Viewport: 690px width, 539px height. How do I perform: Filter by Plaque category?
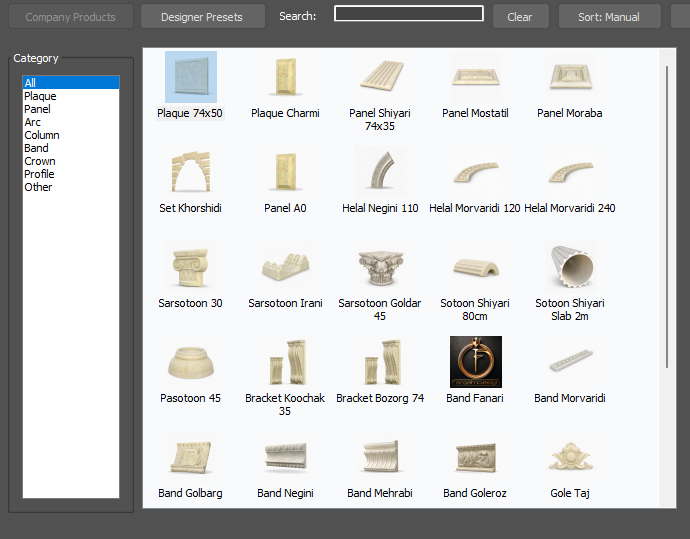[71, 96]
